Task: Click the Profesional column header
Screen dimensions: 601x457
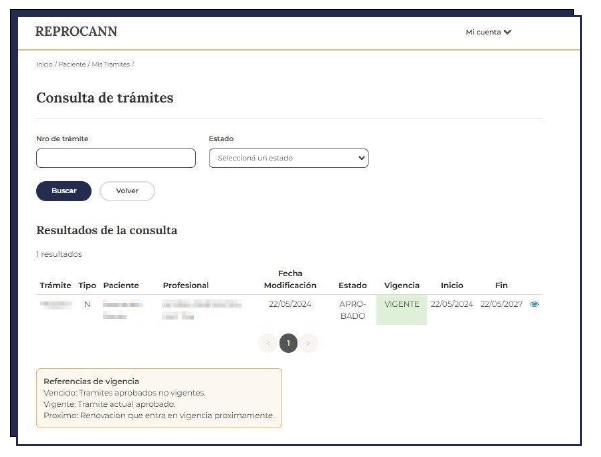Action: point(185,285)
